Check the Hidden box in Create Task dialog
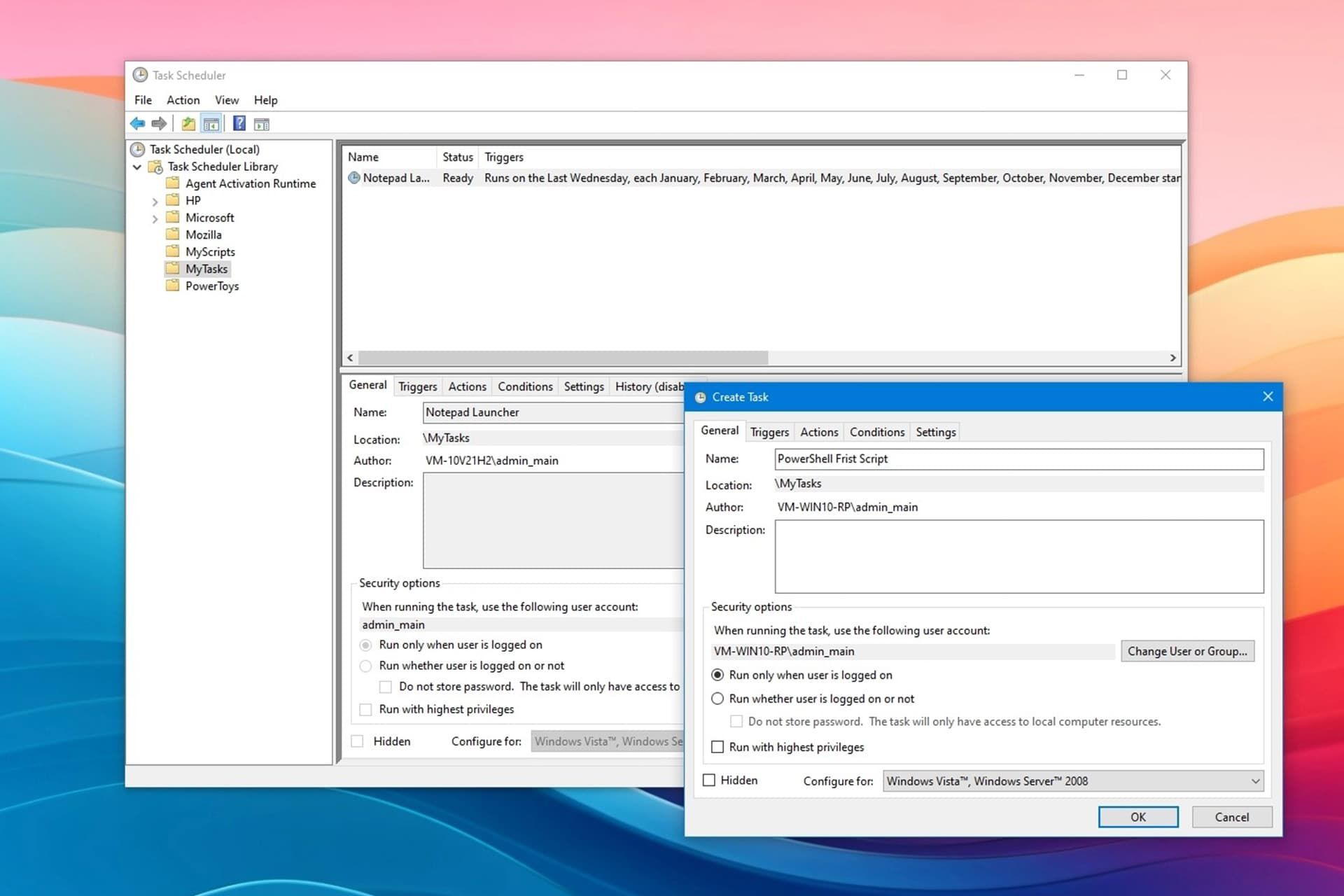 click(709, 780)
